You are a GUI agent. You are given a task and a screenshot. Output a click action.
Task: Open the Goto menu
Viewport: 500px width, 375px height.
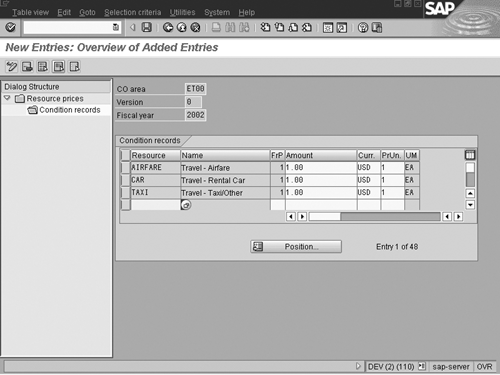click(87, 12)
